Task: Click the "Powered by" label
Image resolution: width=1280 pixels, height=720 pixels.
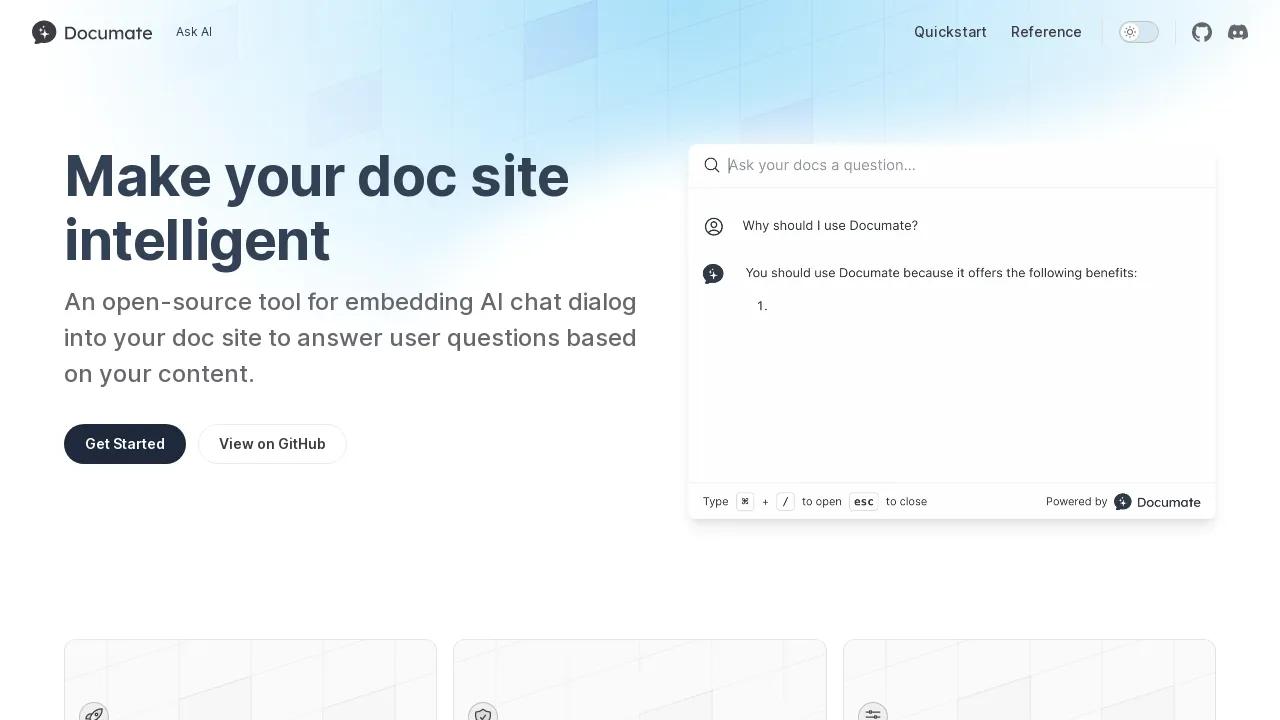Action: click(x=1076, y=502)
